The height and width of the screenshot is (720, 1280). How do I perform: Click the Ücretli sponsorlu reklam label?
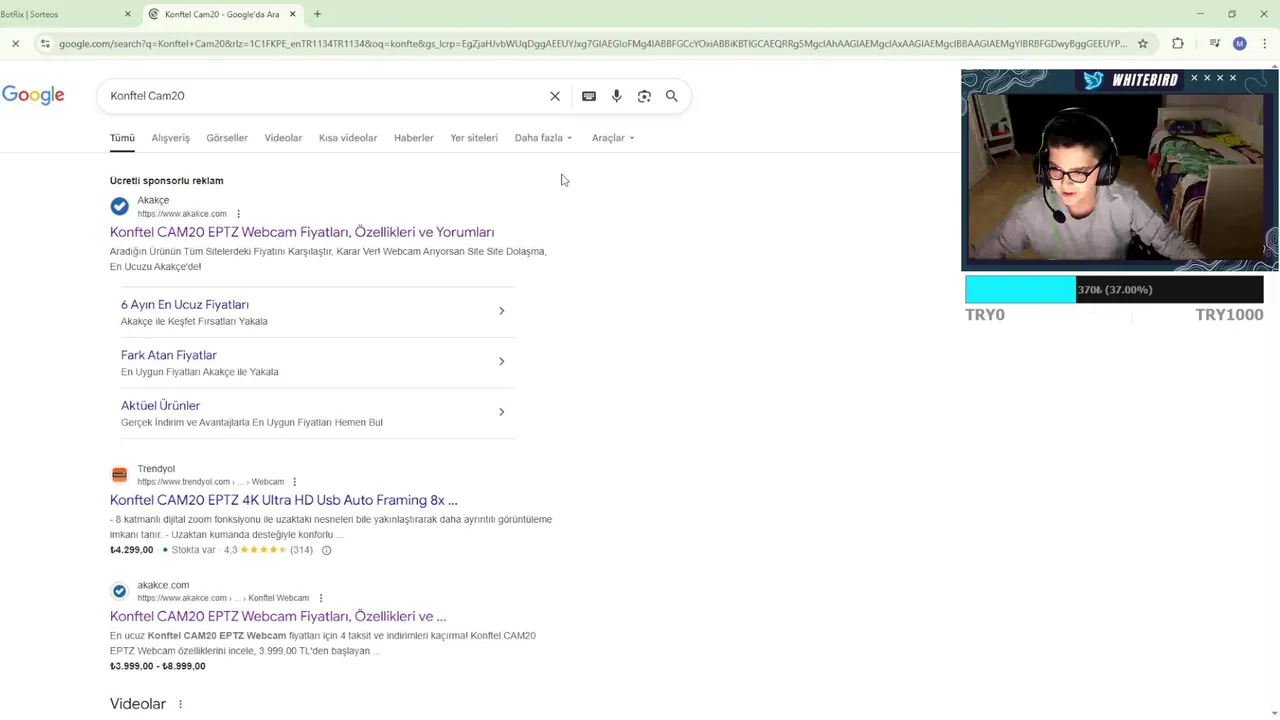(x=166, y=181)
